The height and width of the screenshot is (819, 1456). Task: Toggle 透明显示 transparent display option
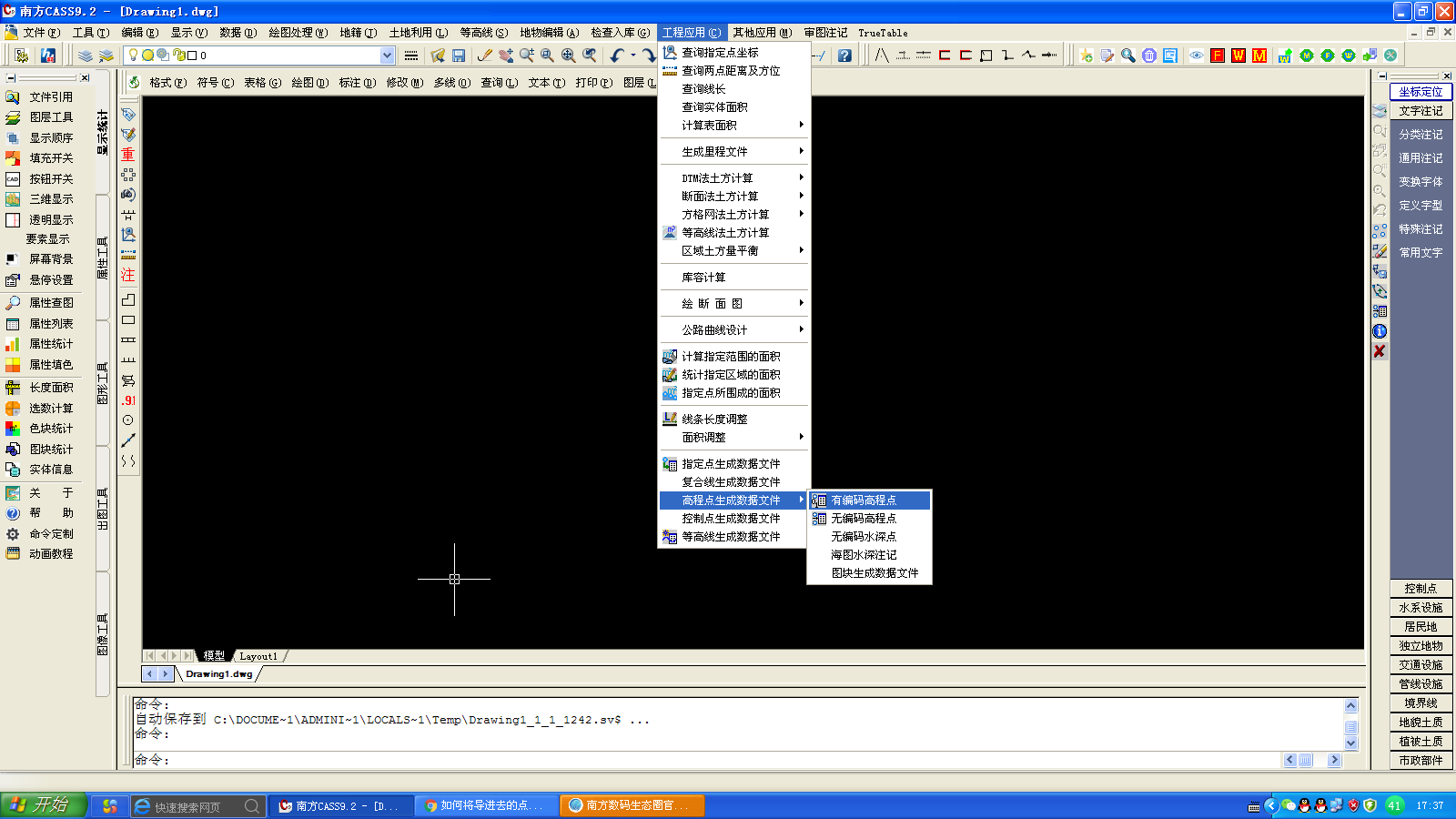pos(51,220)
